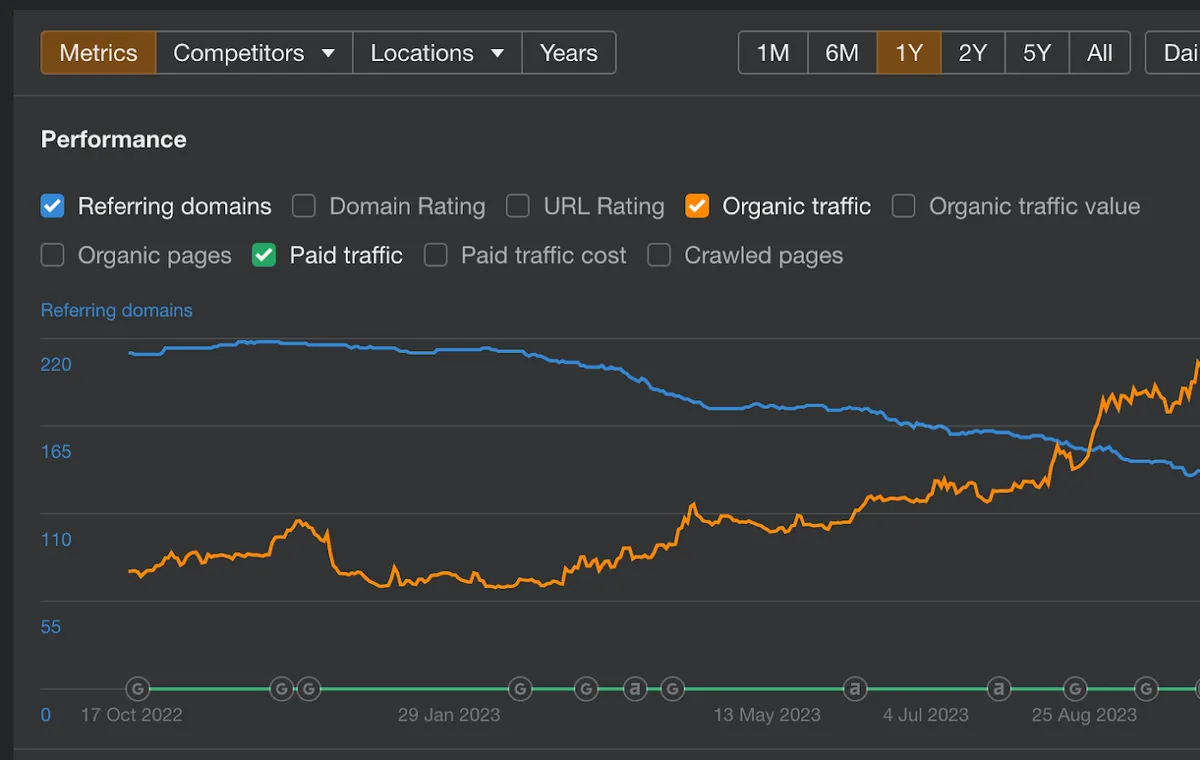Open the Competitors dropdown
1200x760 pixels.
[x=254, y=53]
